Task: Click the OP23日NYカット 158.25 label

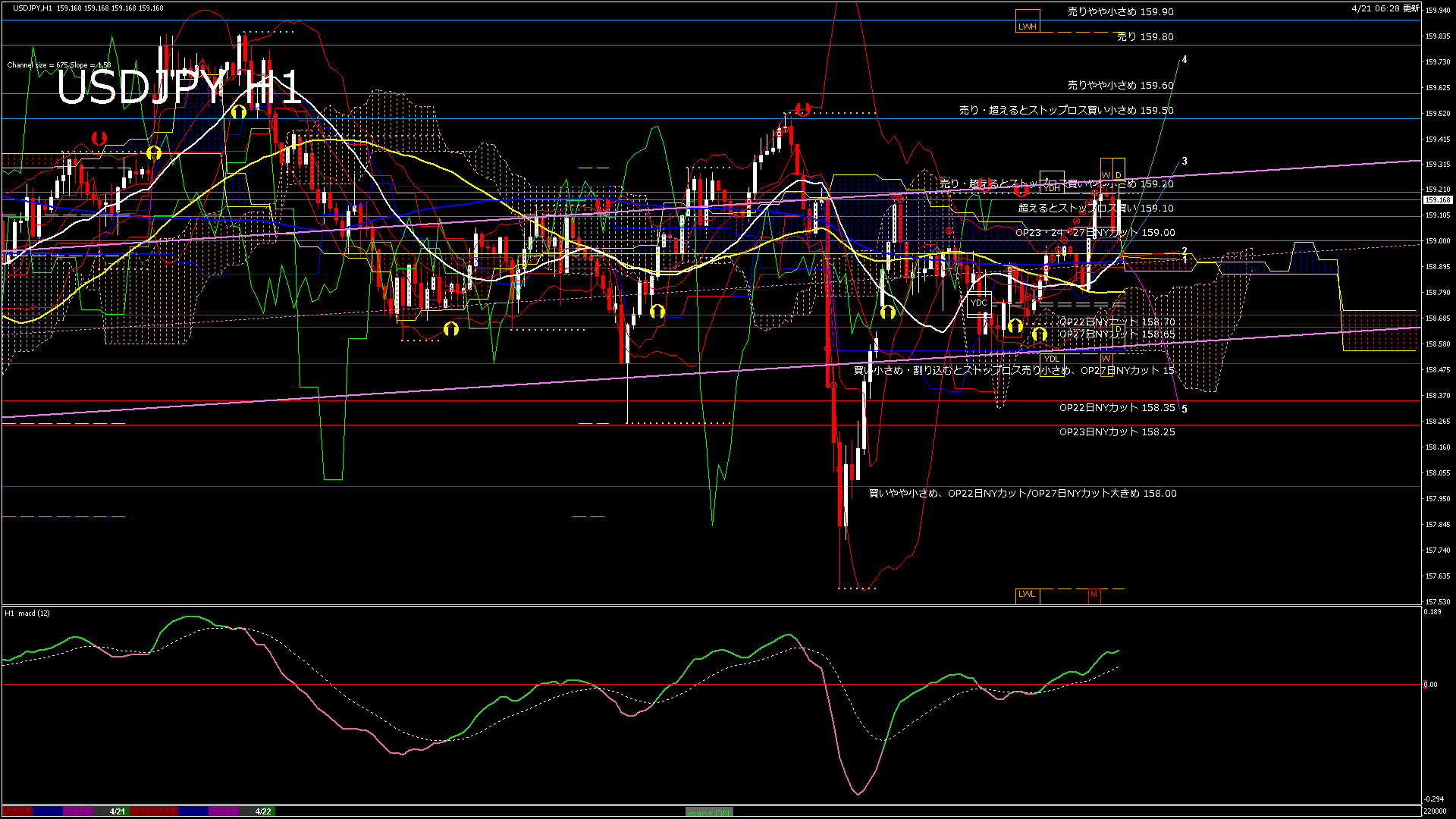Action: point(1117,432)
